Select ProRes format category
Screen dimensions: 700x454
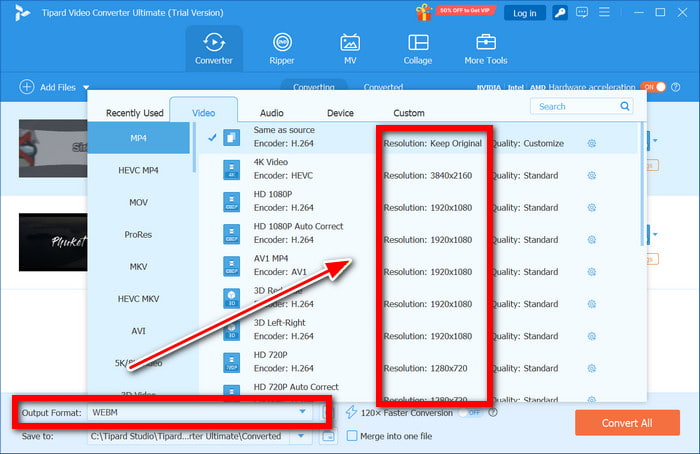[x=138, y=234]
